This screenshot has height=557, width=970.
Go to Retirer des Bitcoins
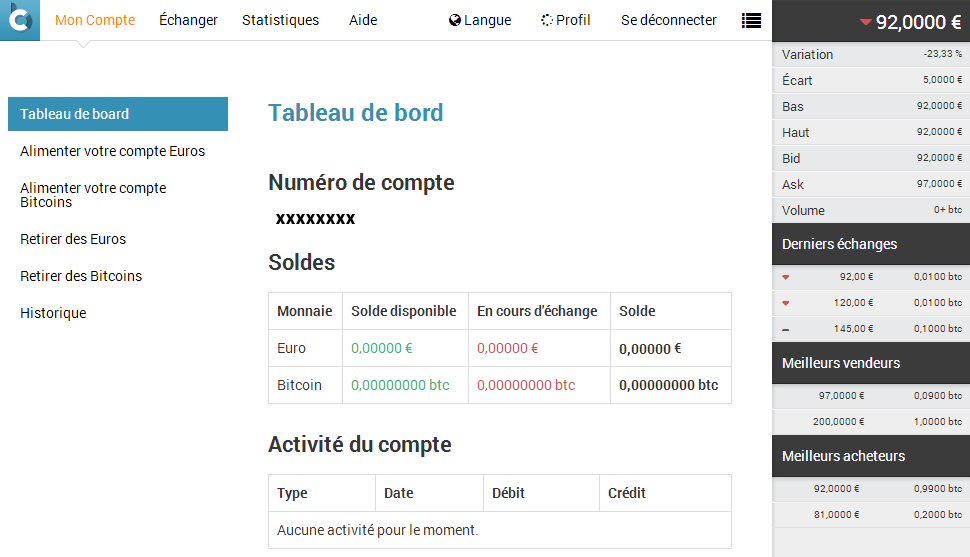coord(81,276)
